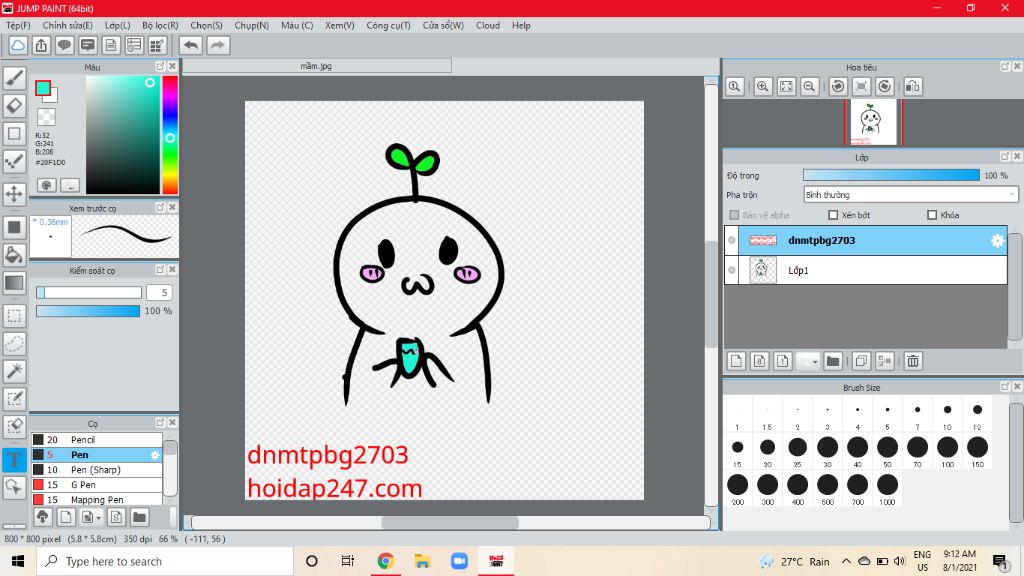The height and width of the screenshot is (576, 1024).
Task: Toggle the Khóa checkbox
Action: coord(932,215)
